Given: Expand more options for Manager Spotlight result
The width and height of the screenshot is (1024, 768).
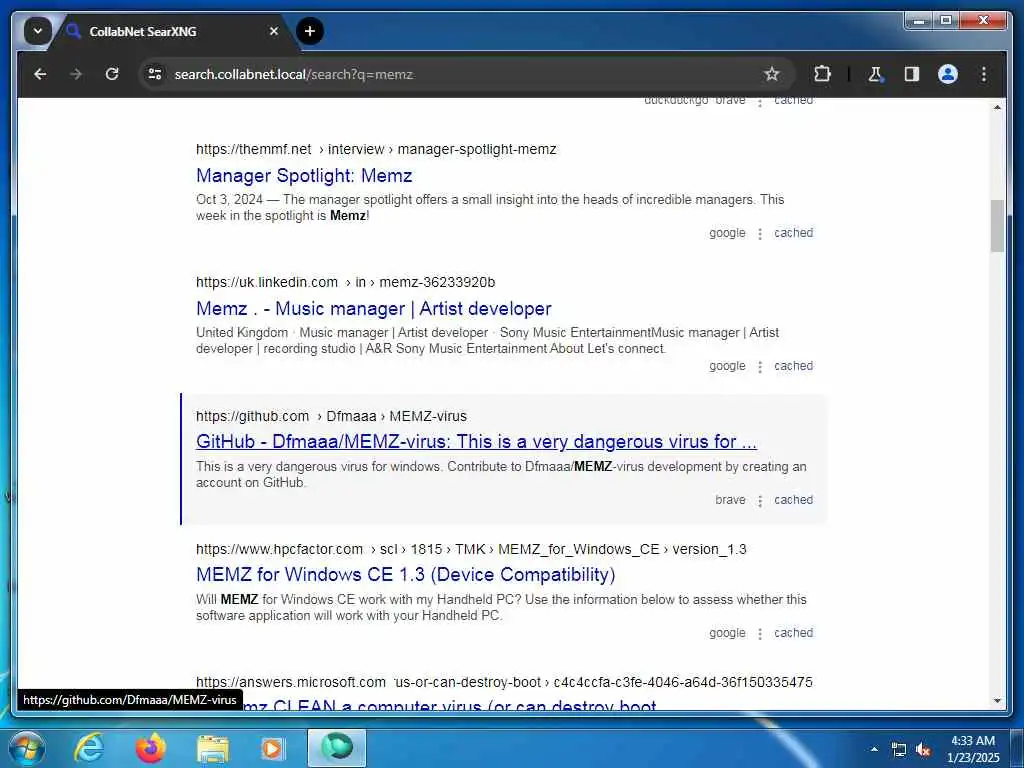Looking at the screenshot, I should click(760, 234).
